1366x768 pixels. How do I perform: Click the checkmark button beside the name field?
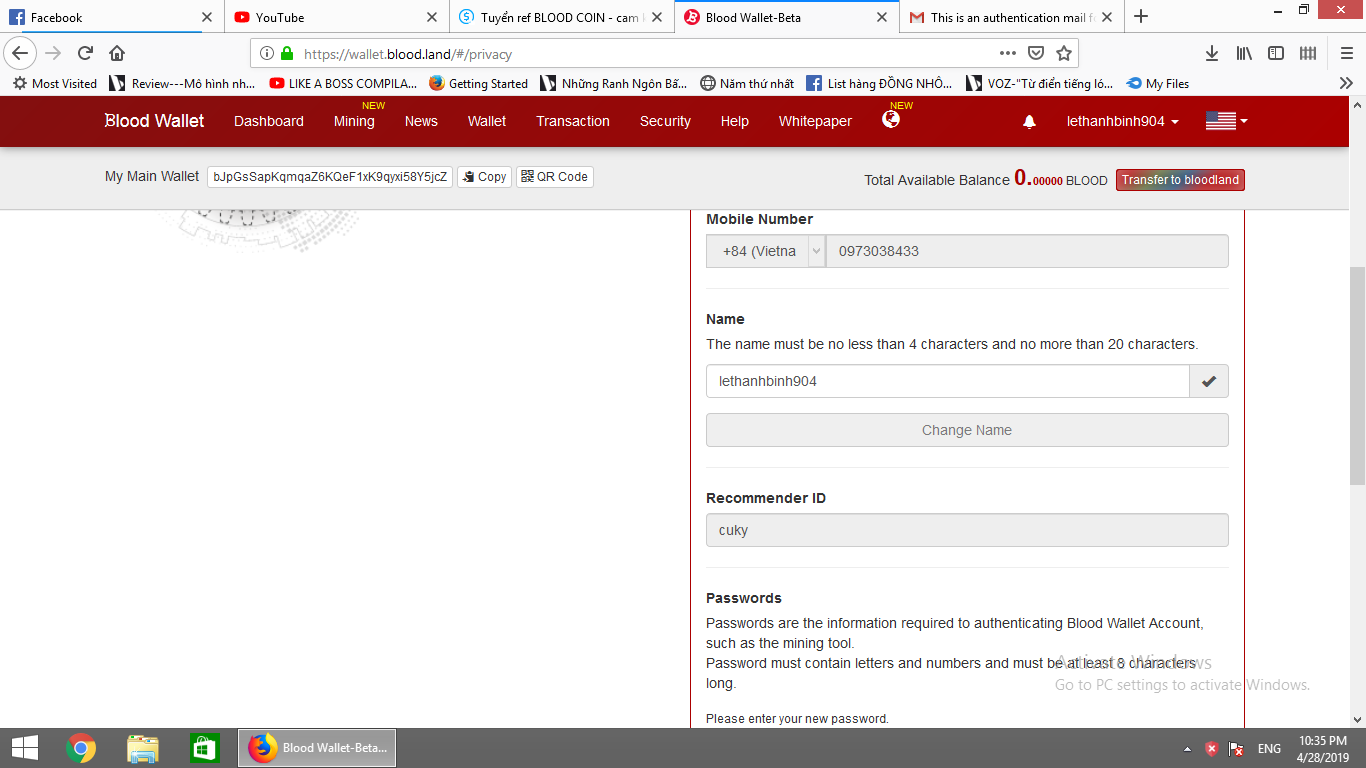pos(1209,381)
